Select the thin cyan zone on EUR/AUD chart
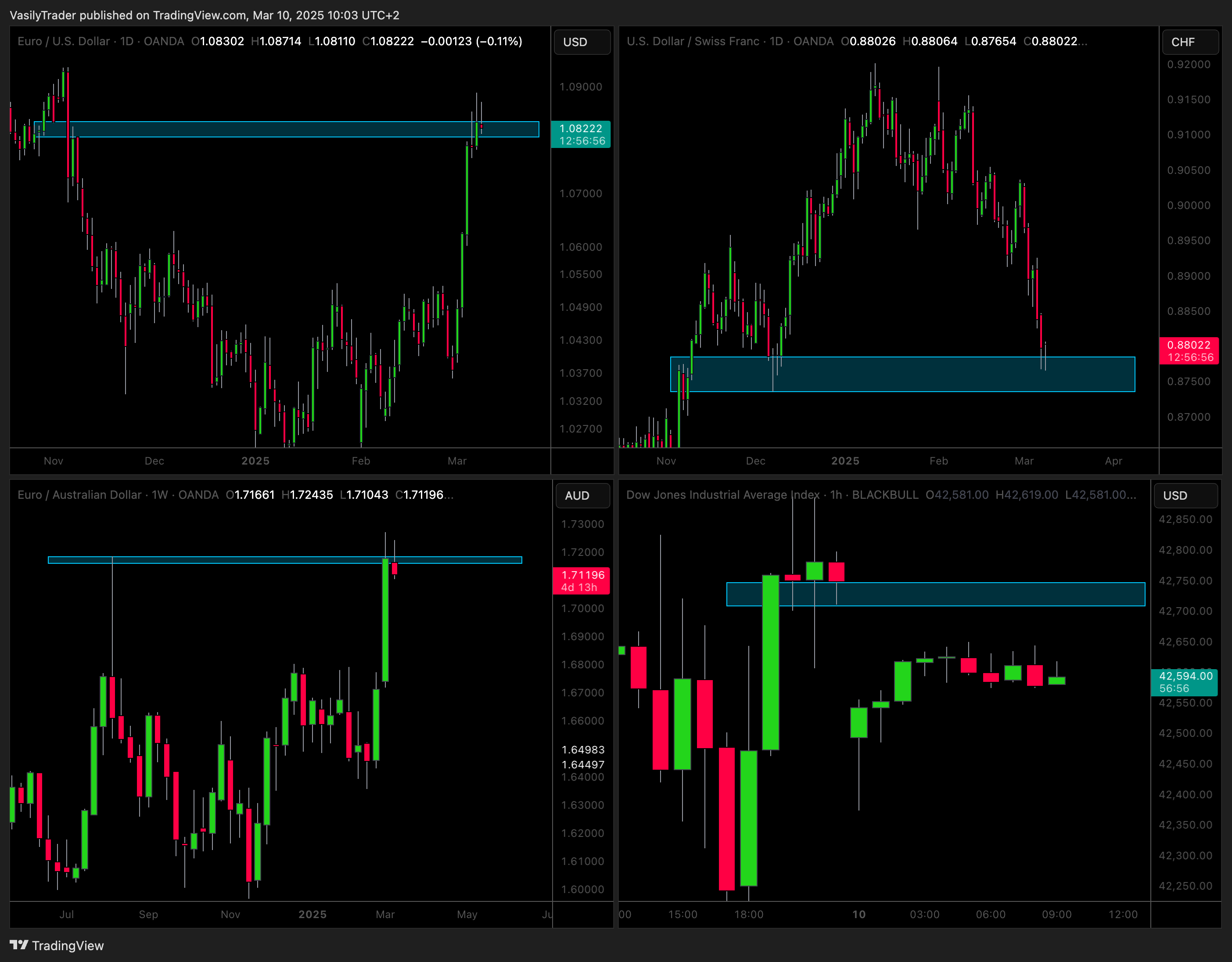Screen dimensions: 1232x962 (x=285, y=560)
